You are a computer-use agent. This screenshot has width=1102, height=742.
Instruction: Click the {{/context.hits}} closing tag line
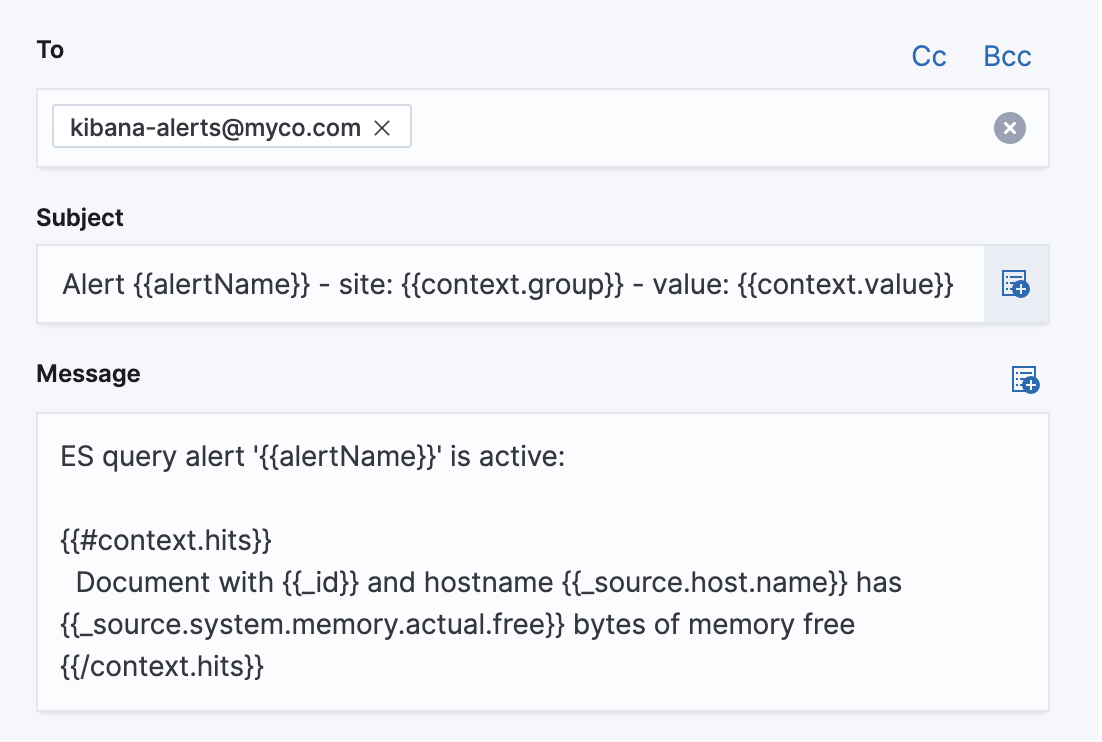162,667
